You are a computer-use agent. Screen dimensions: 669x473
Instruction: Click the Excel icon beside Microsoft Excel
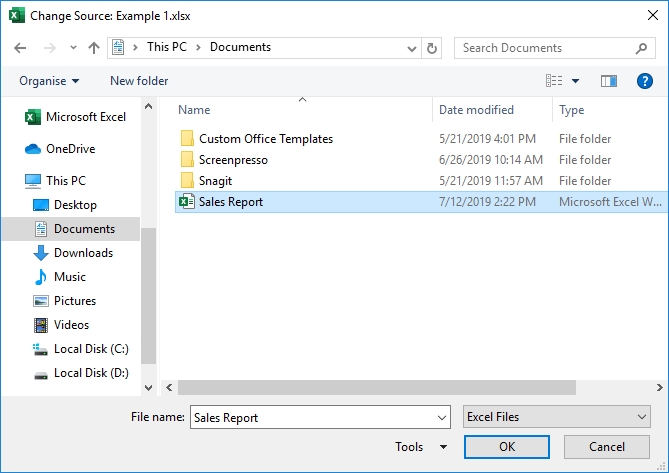click(x=33, y=117)
